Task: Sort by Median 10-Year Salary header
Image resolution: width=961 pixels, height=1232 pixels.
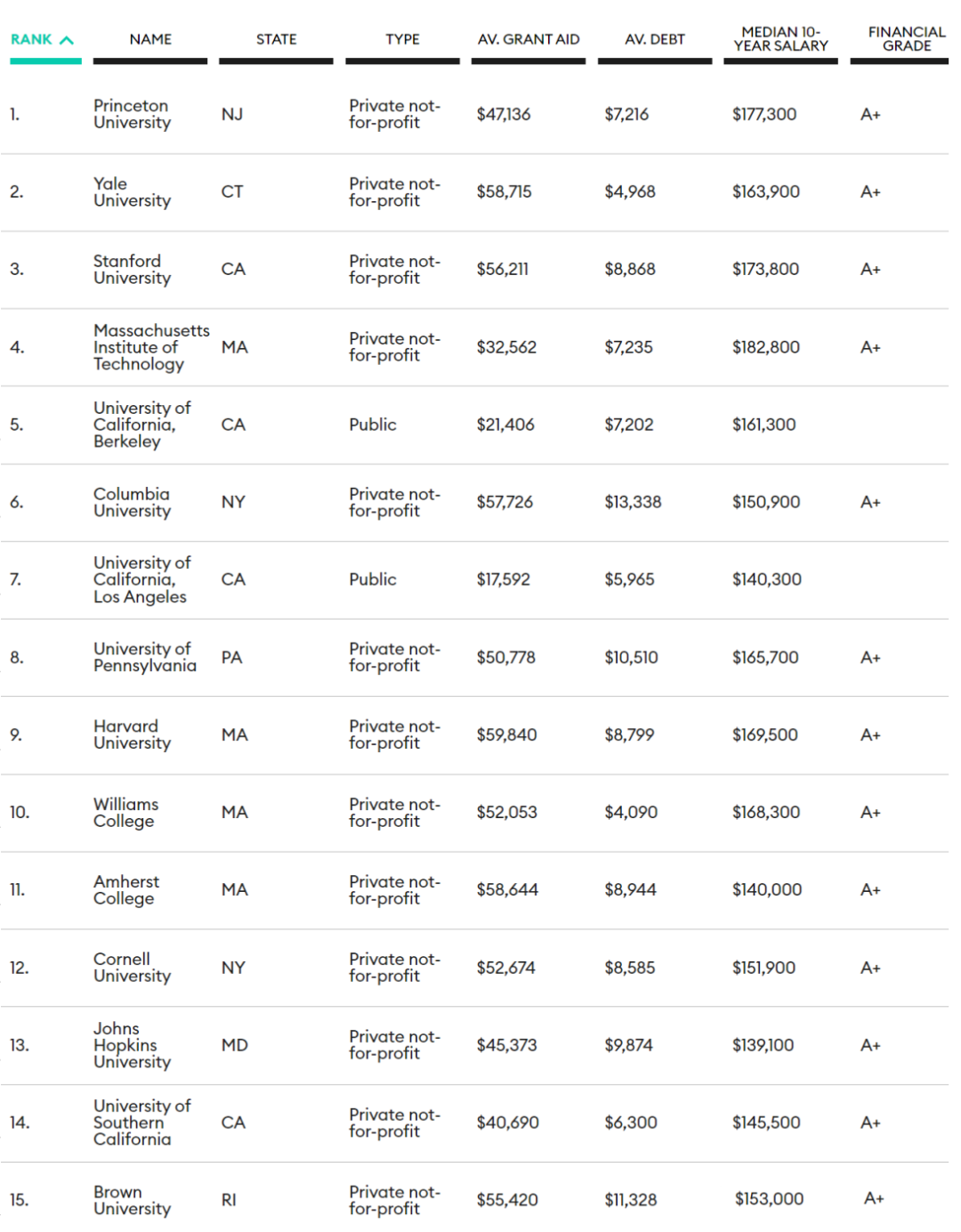Action: tap(780, 39)
